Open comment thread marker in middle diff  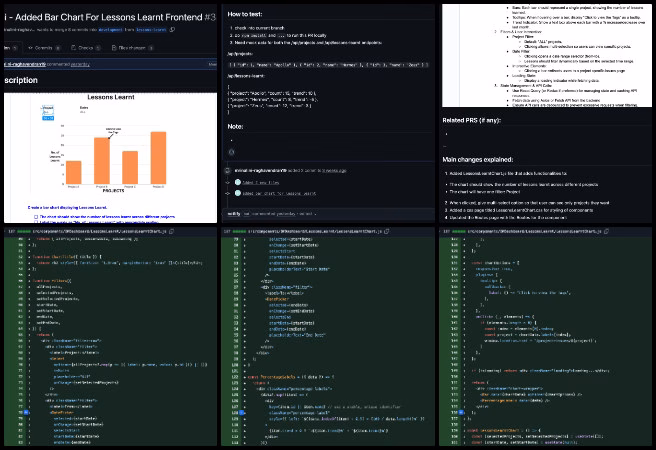241,412
